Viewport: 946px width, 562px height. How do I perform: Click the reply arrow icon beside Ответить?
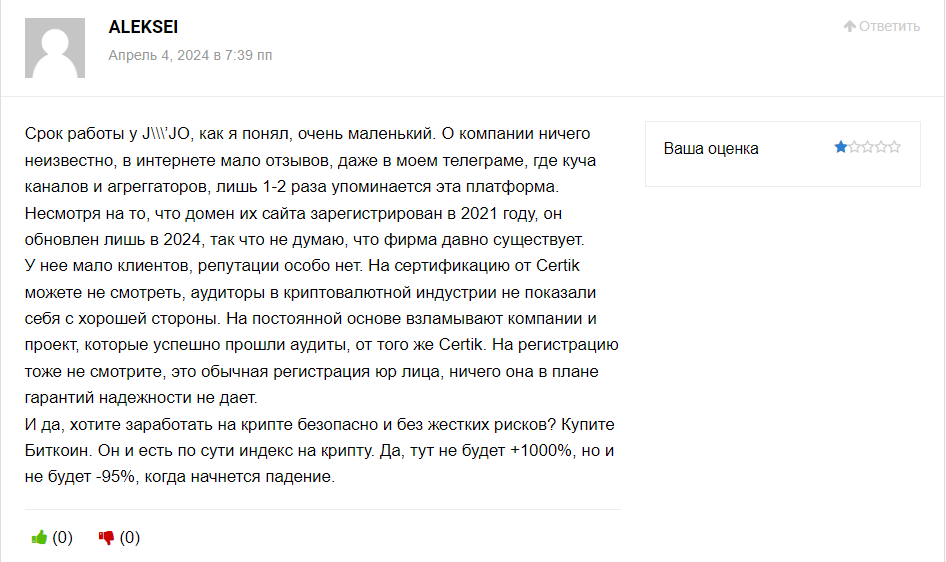pos(849,26)
